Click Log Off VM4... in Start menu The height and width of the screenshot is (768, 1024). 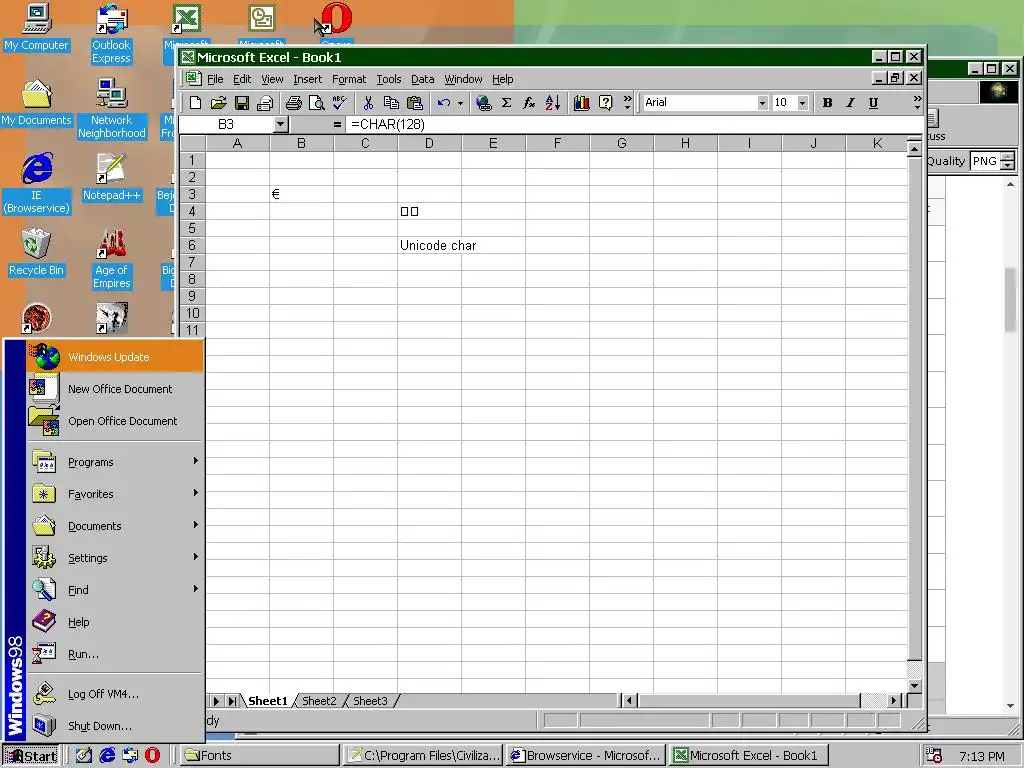point(115,694)
